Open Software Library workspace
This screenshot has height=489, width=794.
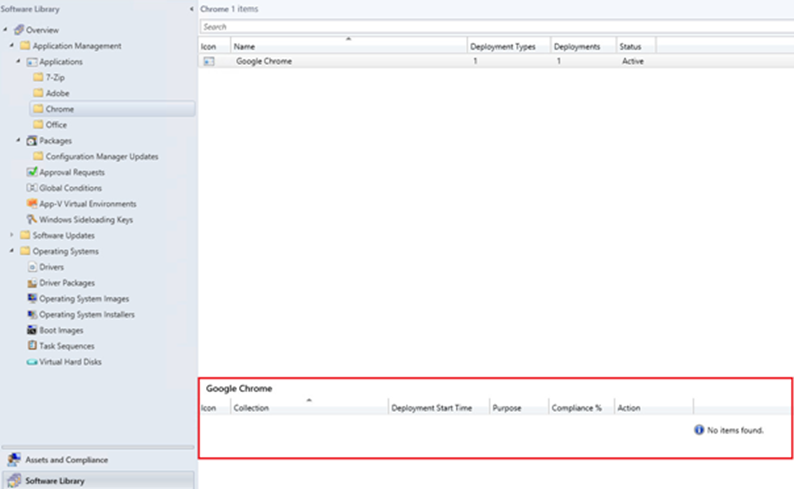[x=98, y=480]
